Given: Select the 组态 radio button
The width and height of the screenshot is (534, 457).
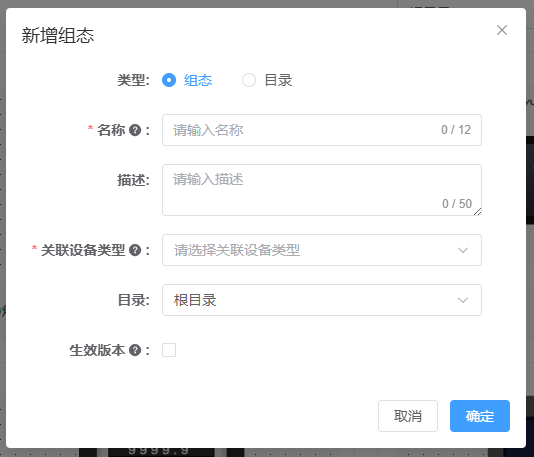Looking at the screenshot, I should [x=169, y=80].
